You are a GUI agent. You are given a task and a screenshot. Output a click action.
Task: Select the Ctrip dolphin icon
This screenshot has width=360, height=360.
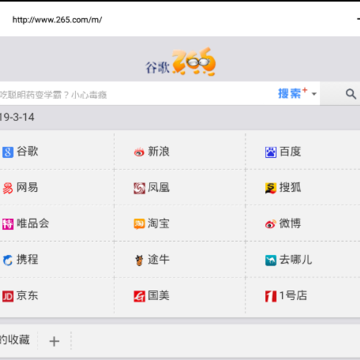[x=8, y=260]
